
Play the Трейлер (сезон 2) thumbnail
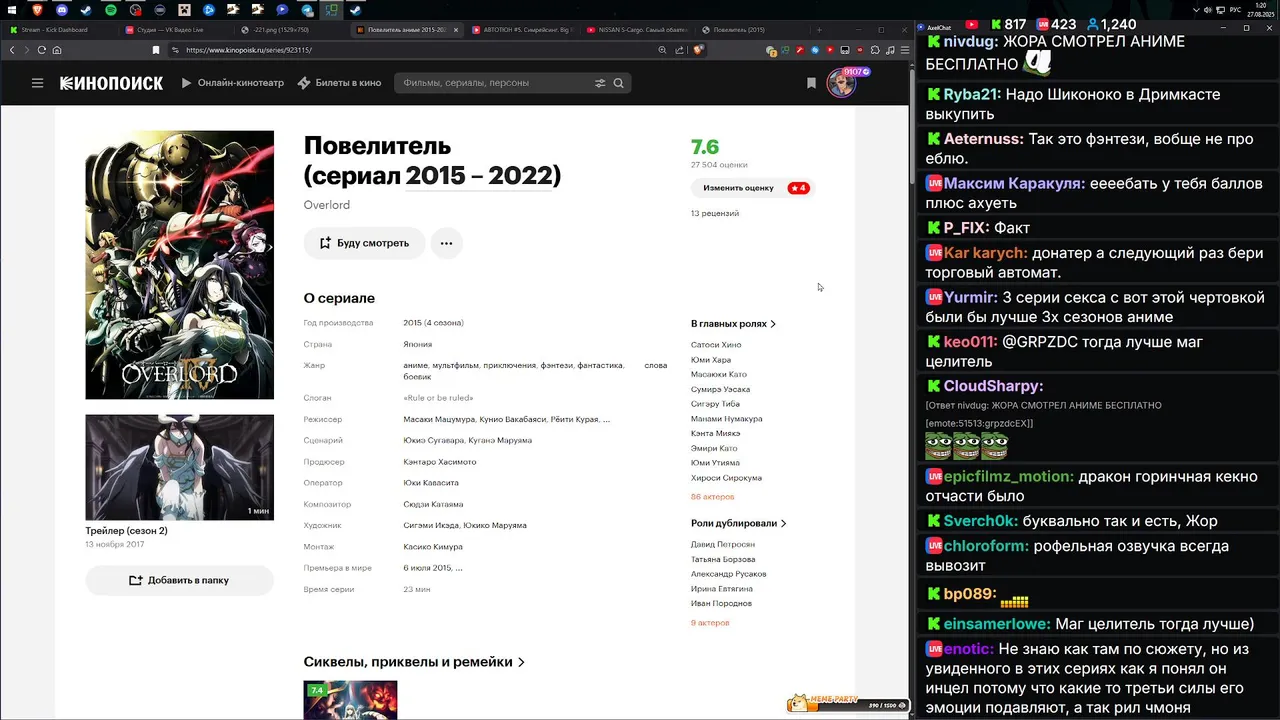[x=179, y=468]
